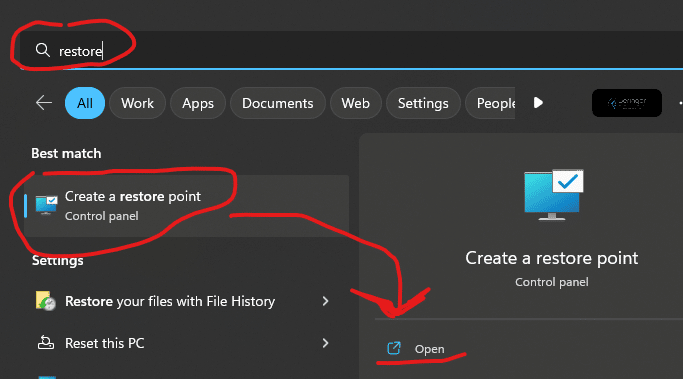Image resolution: width=683 pixels, height=379 pixels.
Task: Click the 'Create a restore point' preview title
Action: (x=551, y=258)
